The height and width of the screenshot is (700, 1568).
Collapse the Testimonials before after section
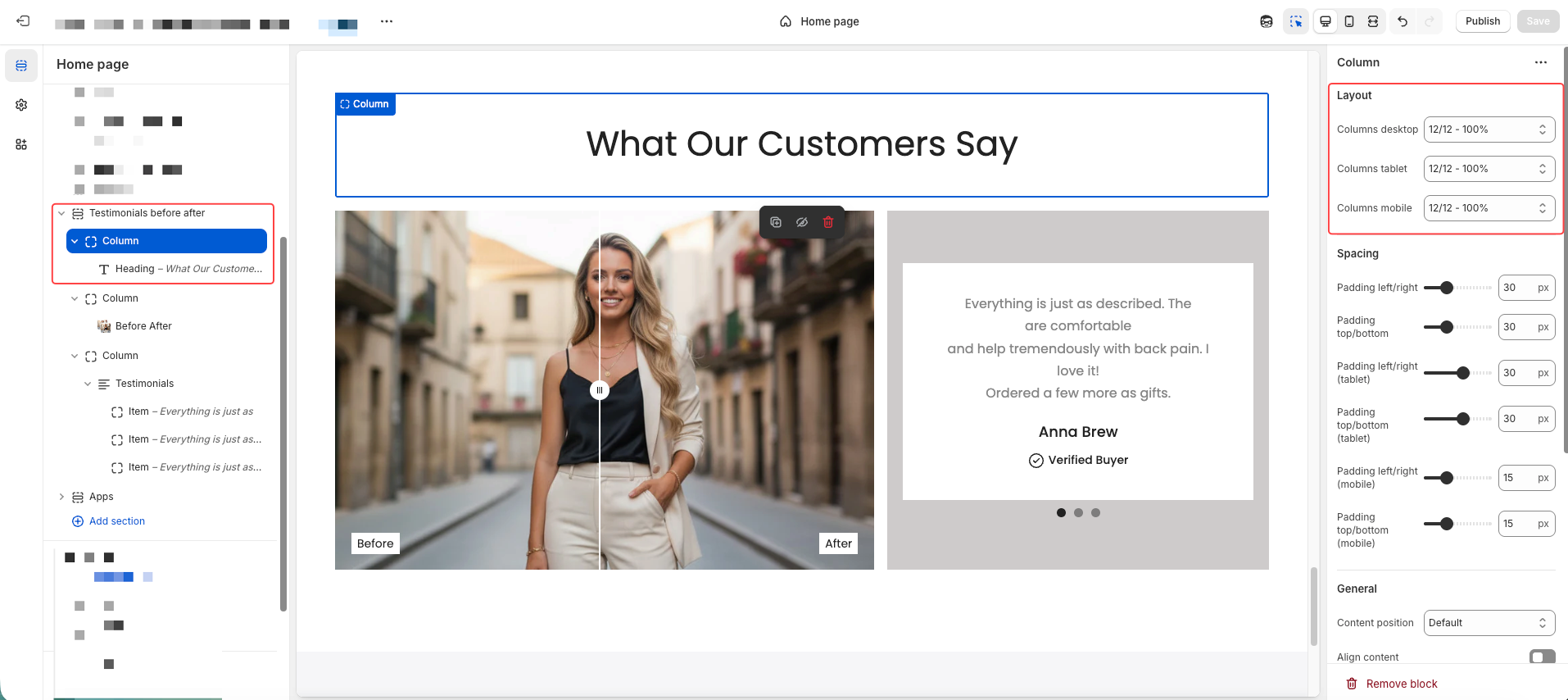click(x=61, y=213)
